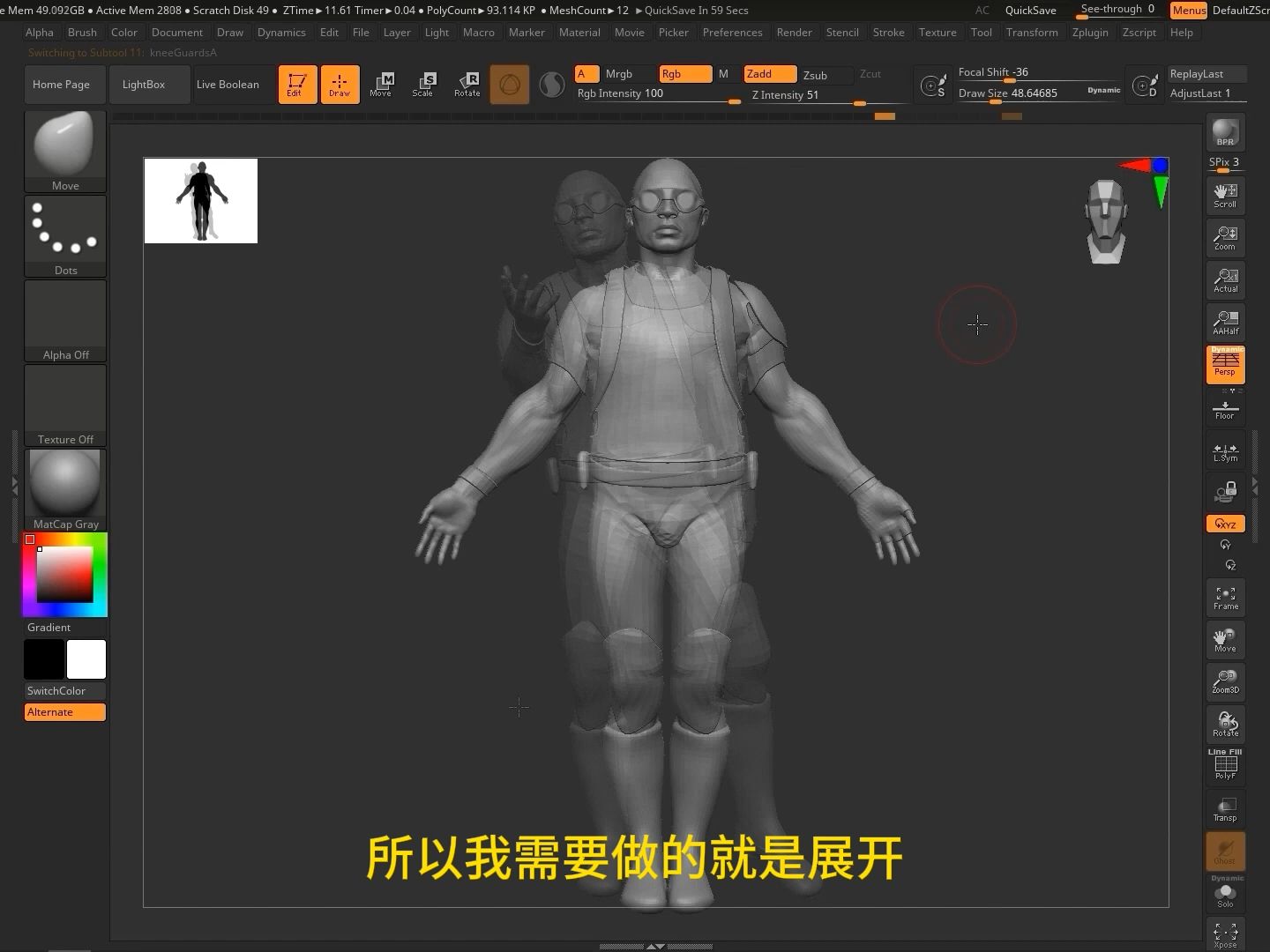1270x952 pixels.
Task: Click the D dynamic brush icon
Action: [x=1145, y=86]
